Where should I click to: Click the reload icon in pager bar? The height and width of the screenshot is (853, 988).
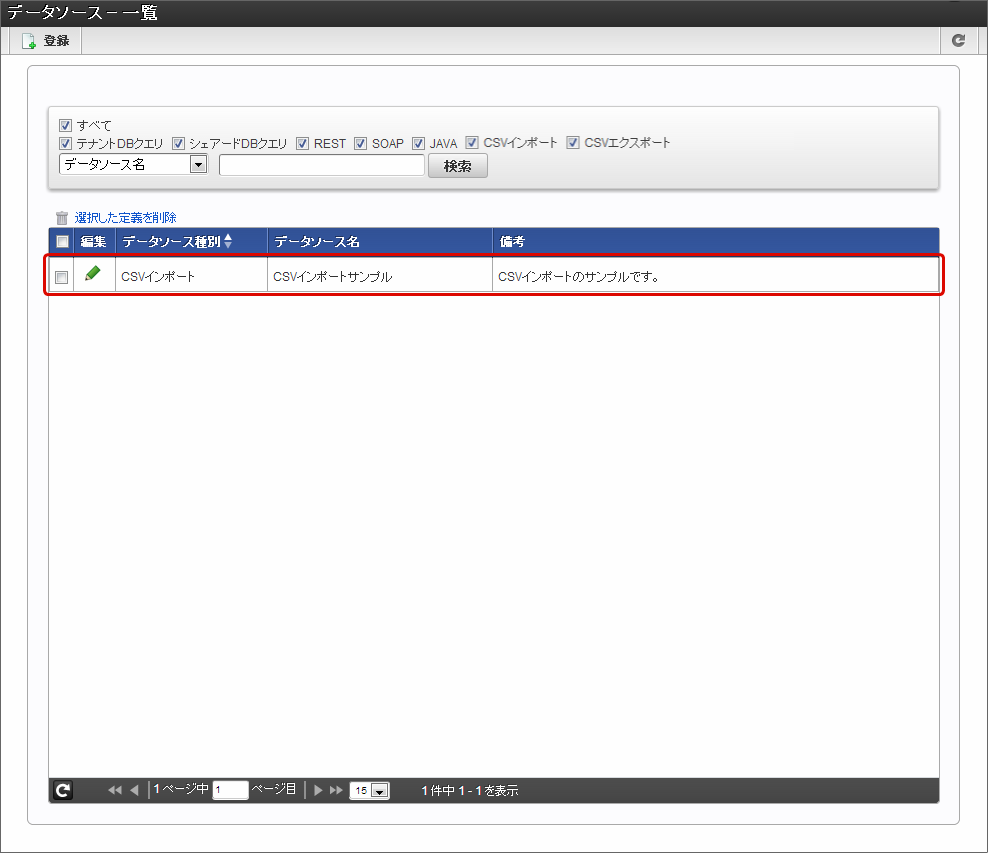[x=63, y=790]
